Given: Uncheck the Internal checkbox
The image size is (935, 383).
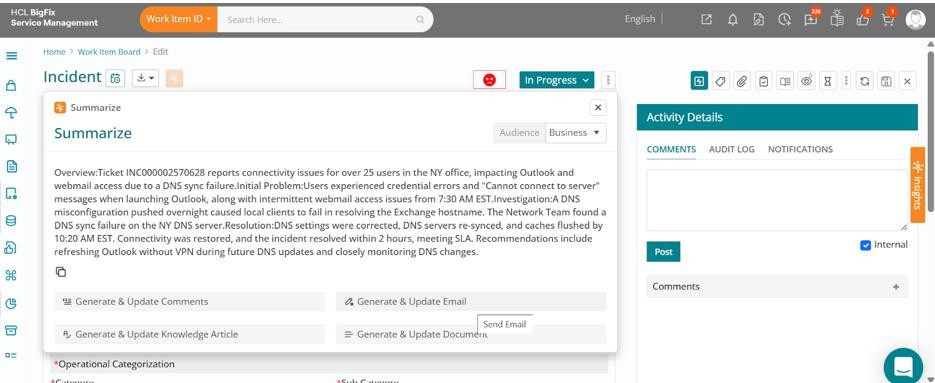Looking at the screenshot, I should (866, 245).
